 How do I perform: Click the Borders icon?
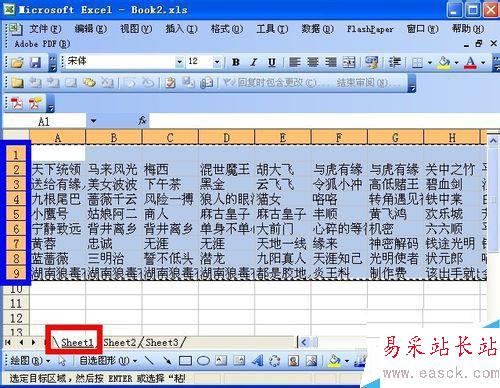coord(417,62)
